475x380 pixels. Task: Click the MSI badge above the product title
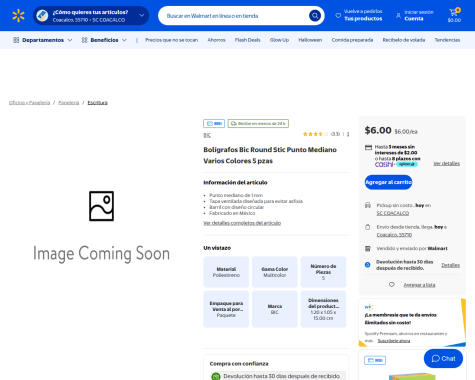(214, 124)
